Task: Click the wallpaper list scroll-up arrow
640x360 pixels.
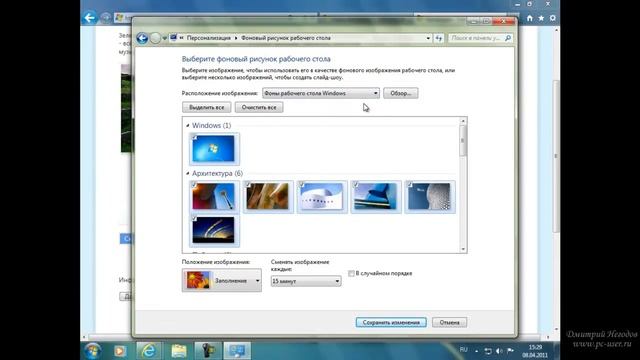Action: tap(463, 121)
